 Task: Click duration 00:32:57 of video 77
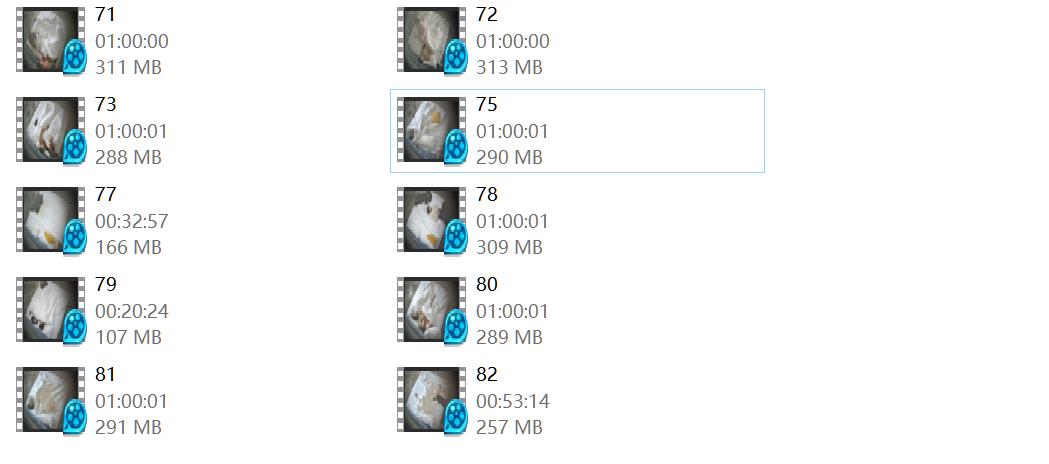point(132,221)
